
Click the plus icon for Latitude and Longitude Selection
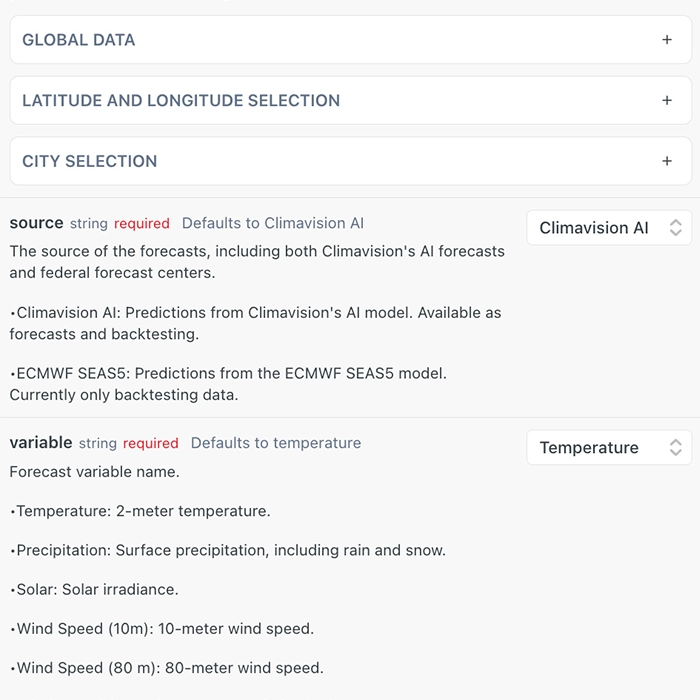[667, 101]
